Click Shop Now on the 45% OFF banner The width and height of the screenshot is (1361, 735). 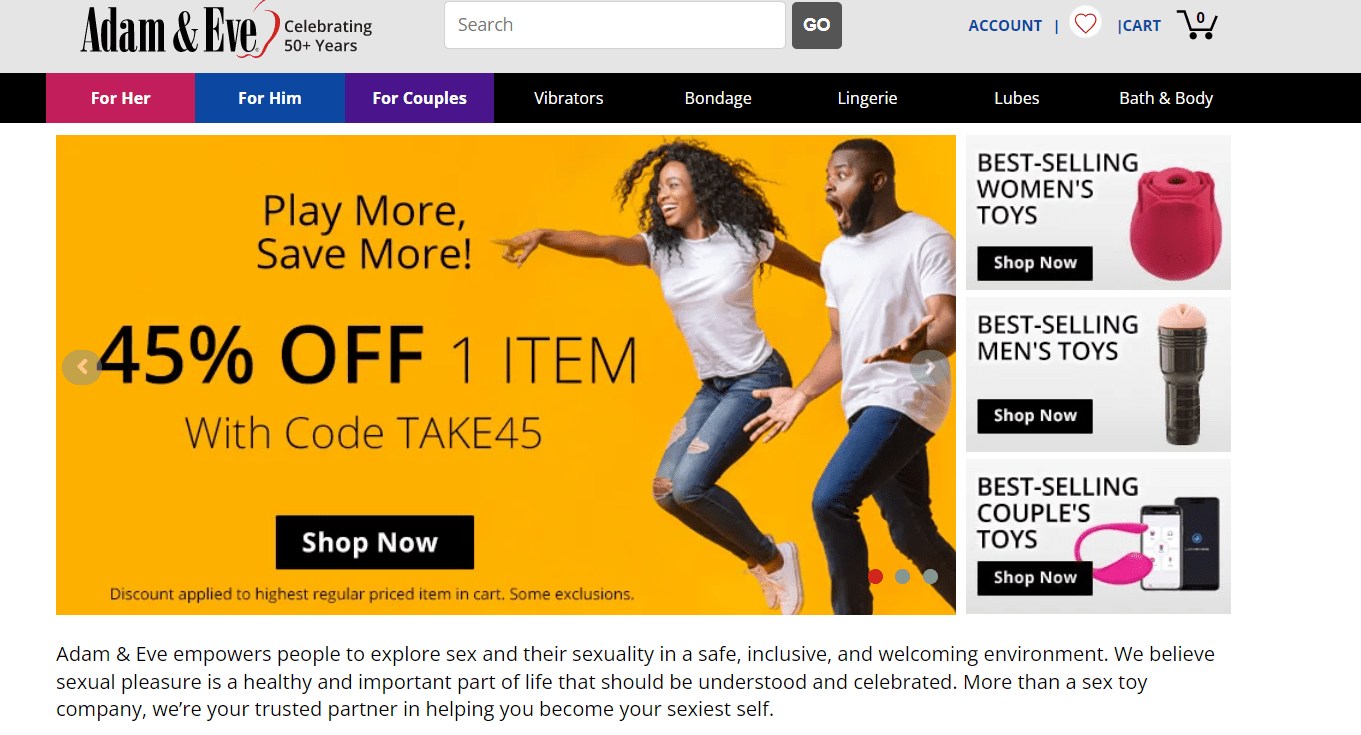[375, 542]
